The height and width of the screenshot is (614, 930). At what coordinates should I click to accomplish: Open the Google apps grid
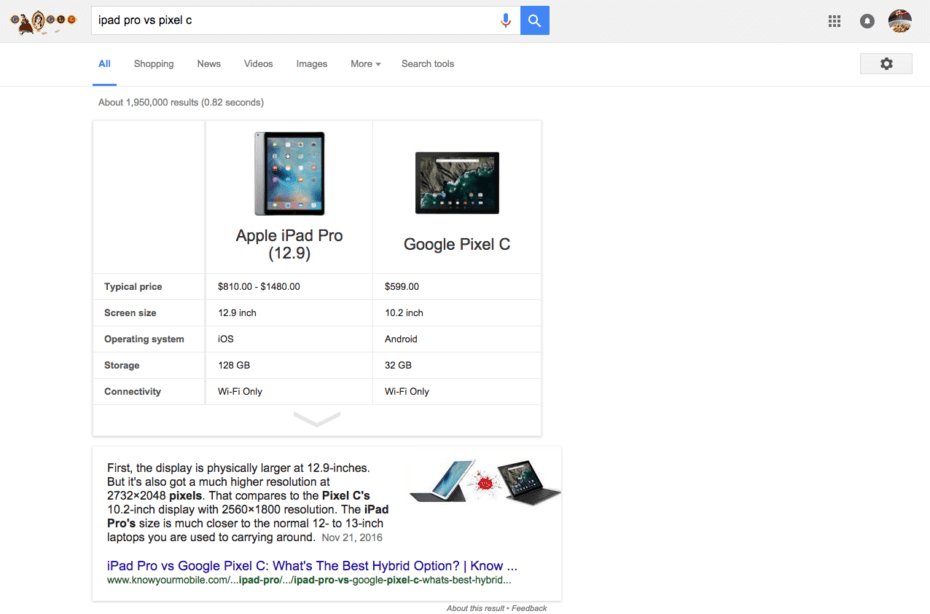[834, 21]
